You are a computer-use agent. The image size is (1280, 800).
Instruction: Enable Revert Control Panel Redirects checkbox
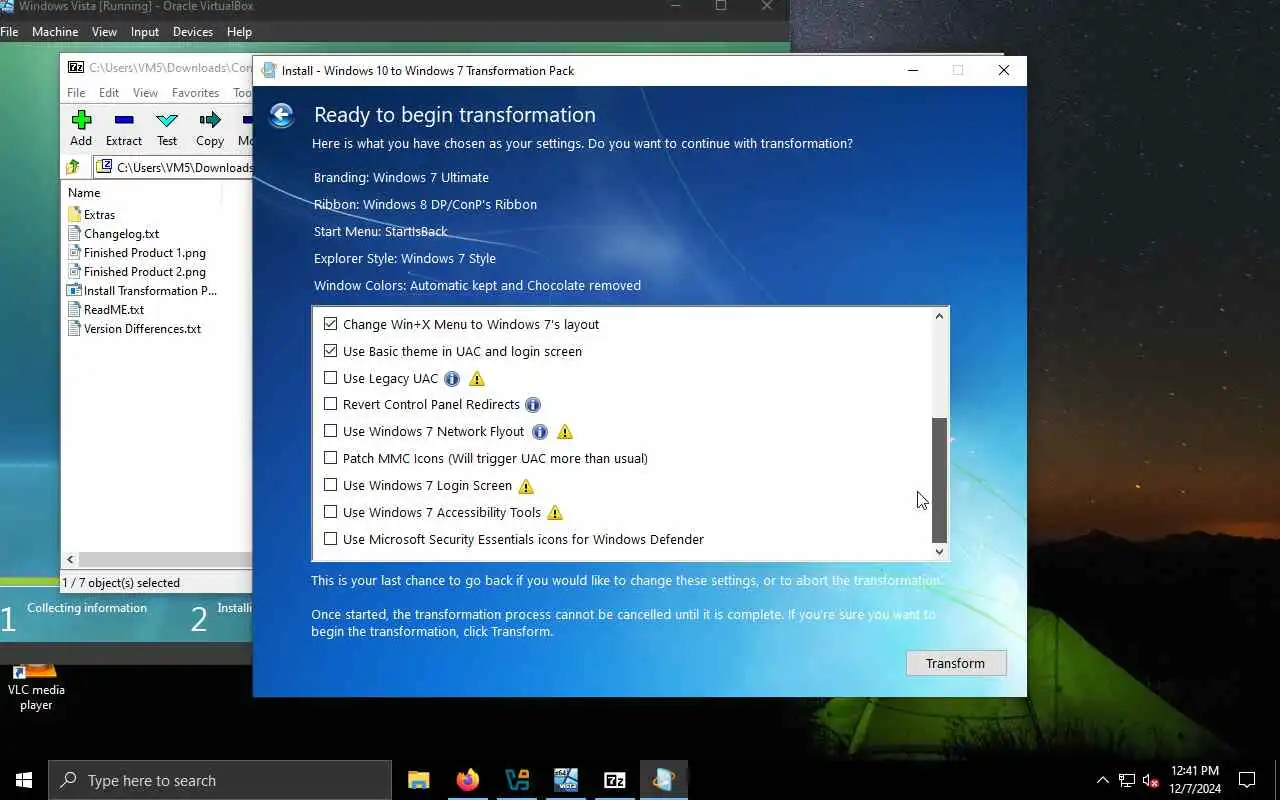tap(330, 404)
